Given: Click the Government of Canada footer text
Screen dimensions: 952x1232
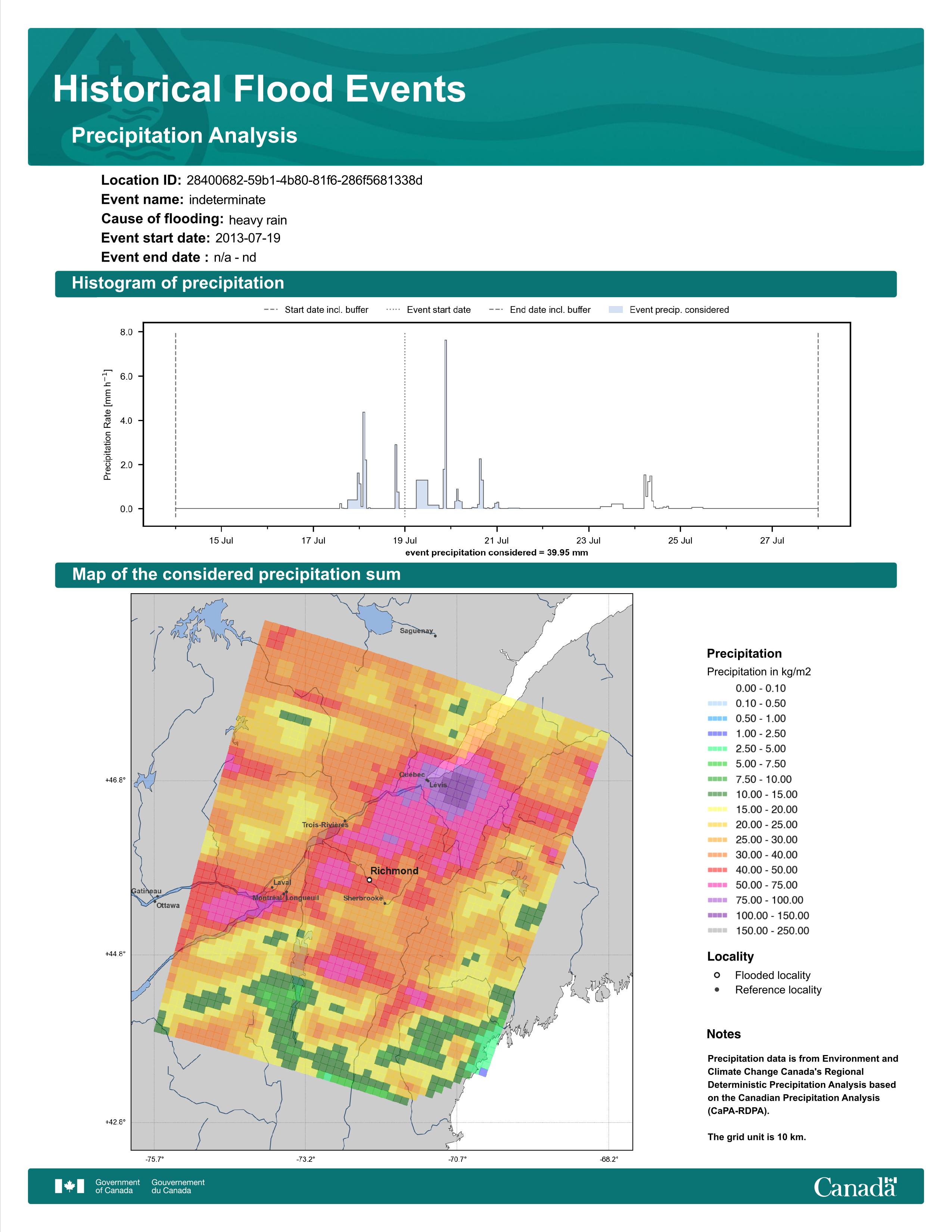Looking at the screenshot, I should pyautogui.click(x=117, y=1186).
